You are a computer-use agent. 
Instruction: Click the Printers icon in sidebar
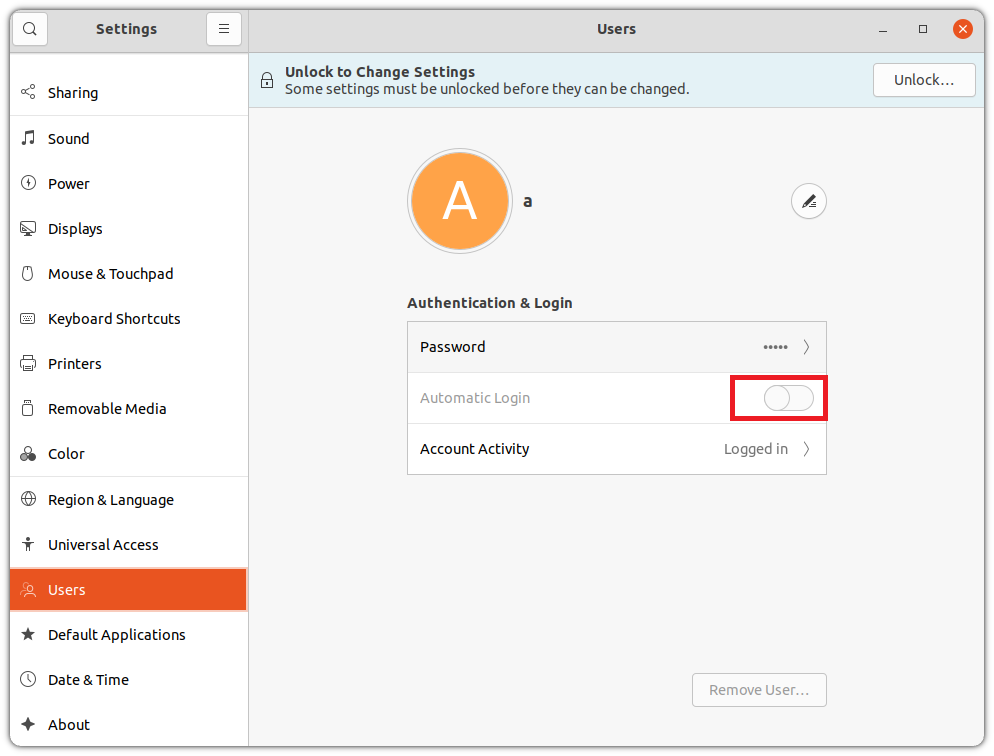click(28, 363)
